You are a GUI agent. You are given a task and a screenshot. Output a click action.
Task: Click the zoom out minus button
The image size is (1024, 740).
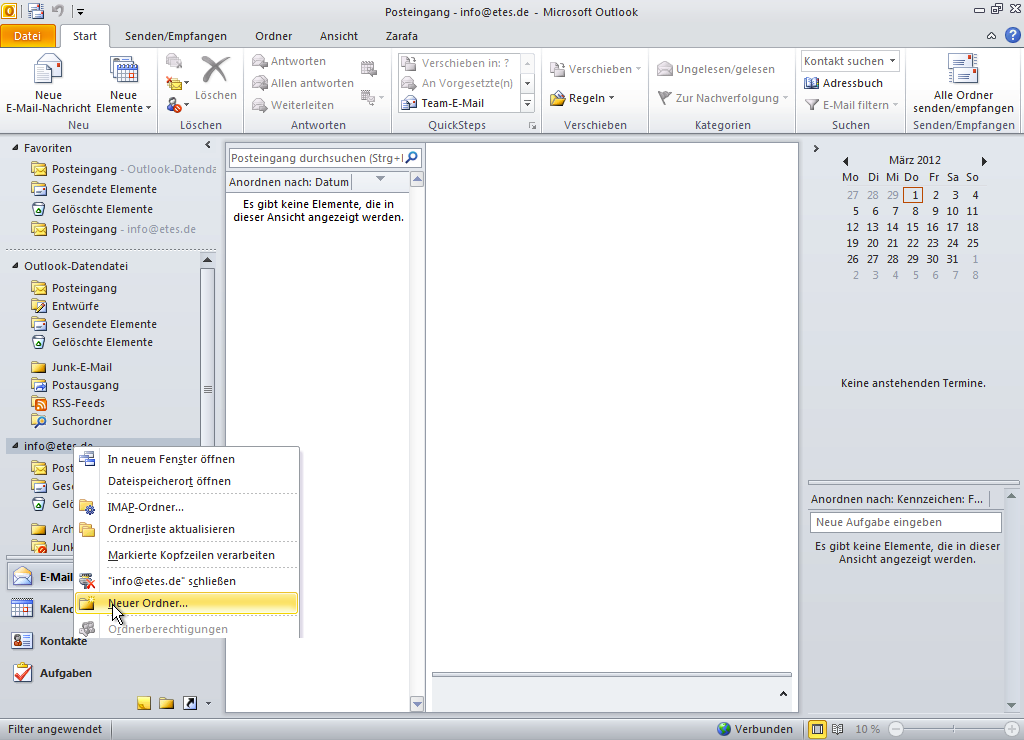pyautogui.click(x=896, y=729)
